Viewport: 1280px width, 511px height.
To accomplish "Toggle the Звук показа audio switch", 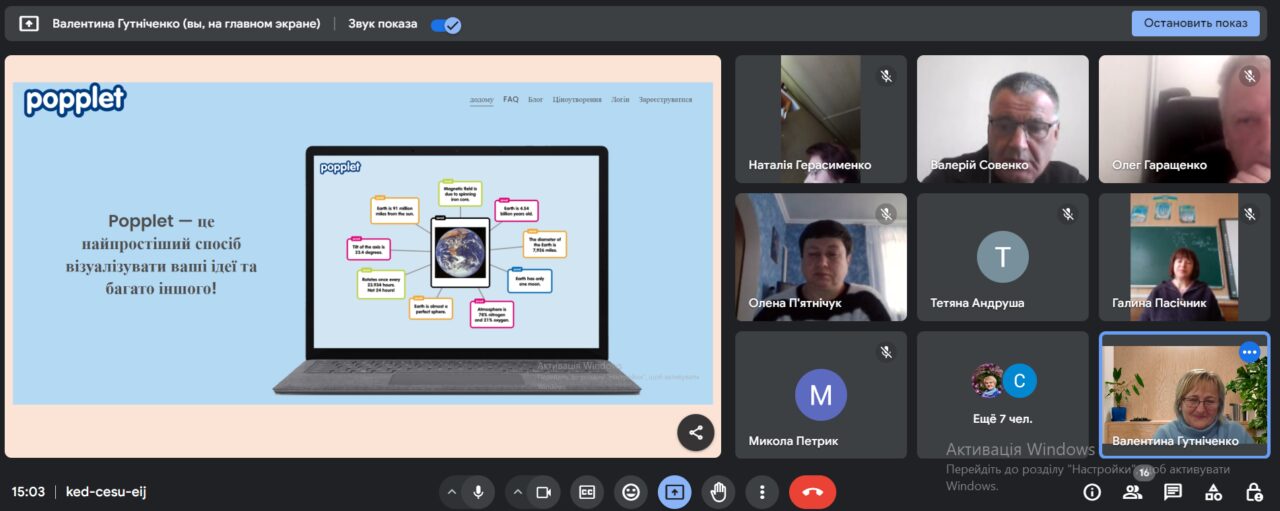I will coord(446,24).
